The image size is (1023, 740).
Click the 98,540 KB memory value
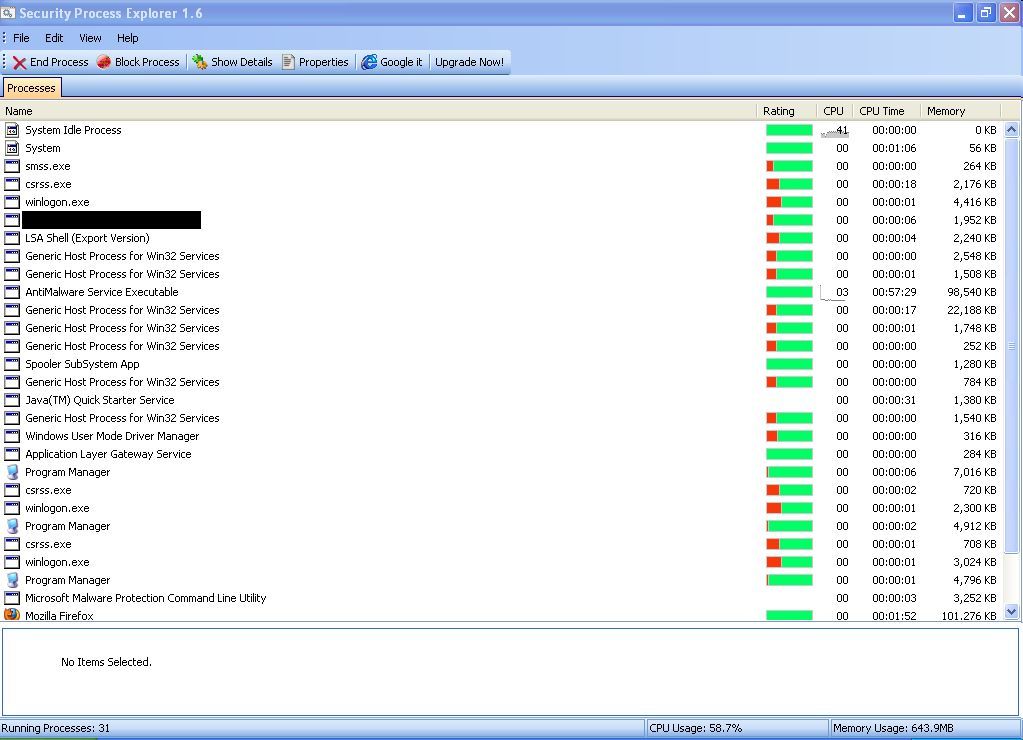(x=971, y=292)
